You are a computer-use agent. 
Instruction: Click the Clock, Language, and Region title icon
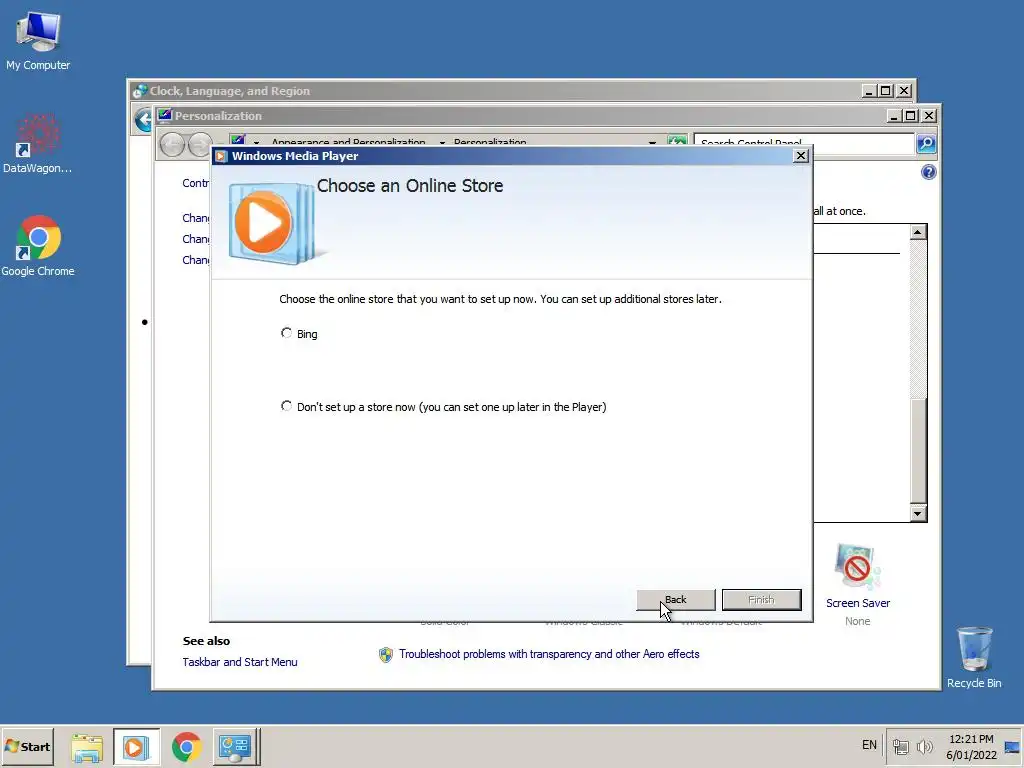click(139, 91)
